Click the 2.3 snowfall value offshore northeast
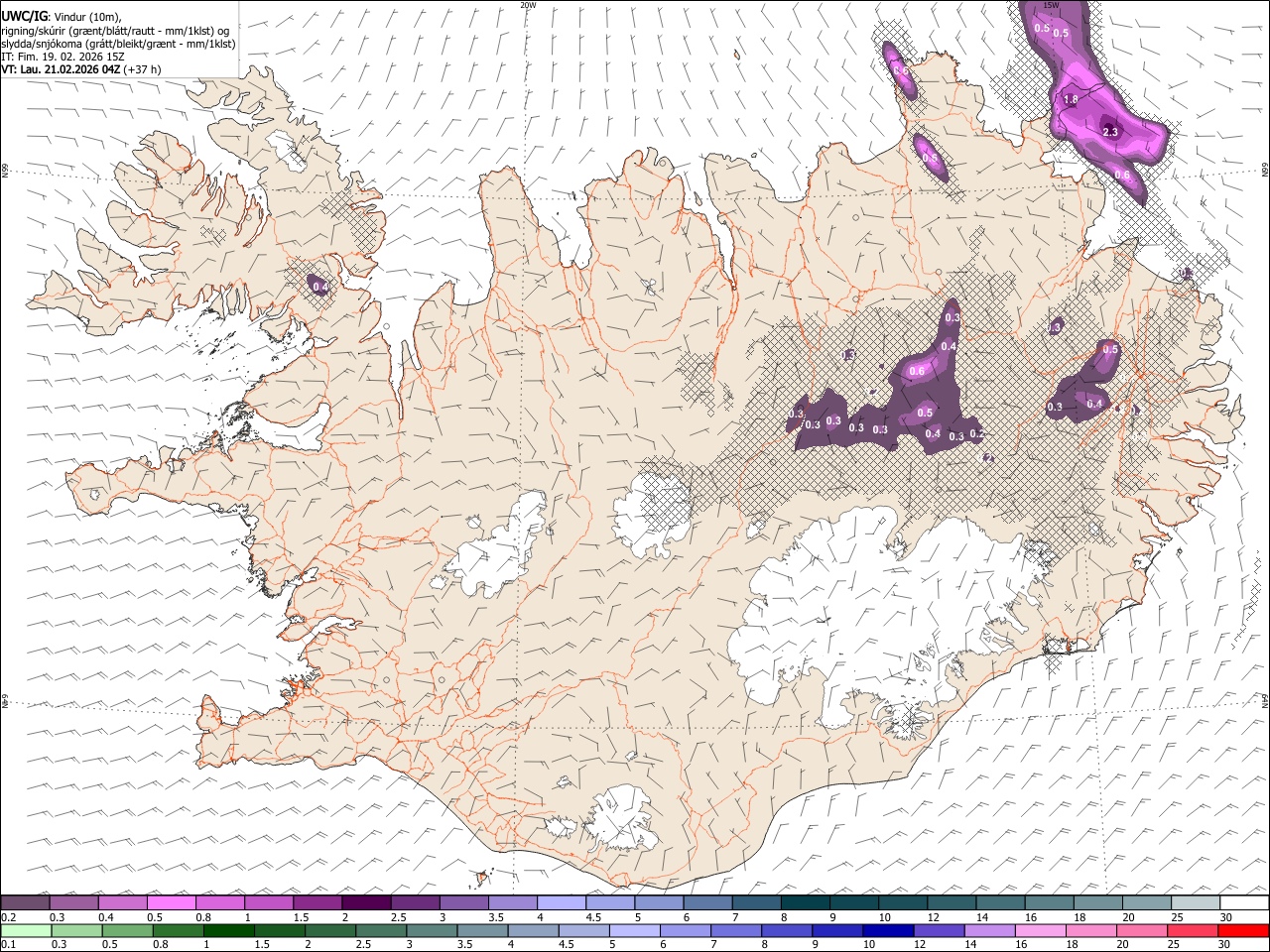Viewport: 1270px width, 952px height. click(x=1110, y=132)
